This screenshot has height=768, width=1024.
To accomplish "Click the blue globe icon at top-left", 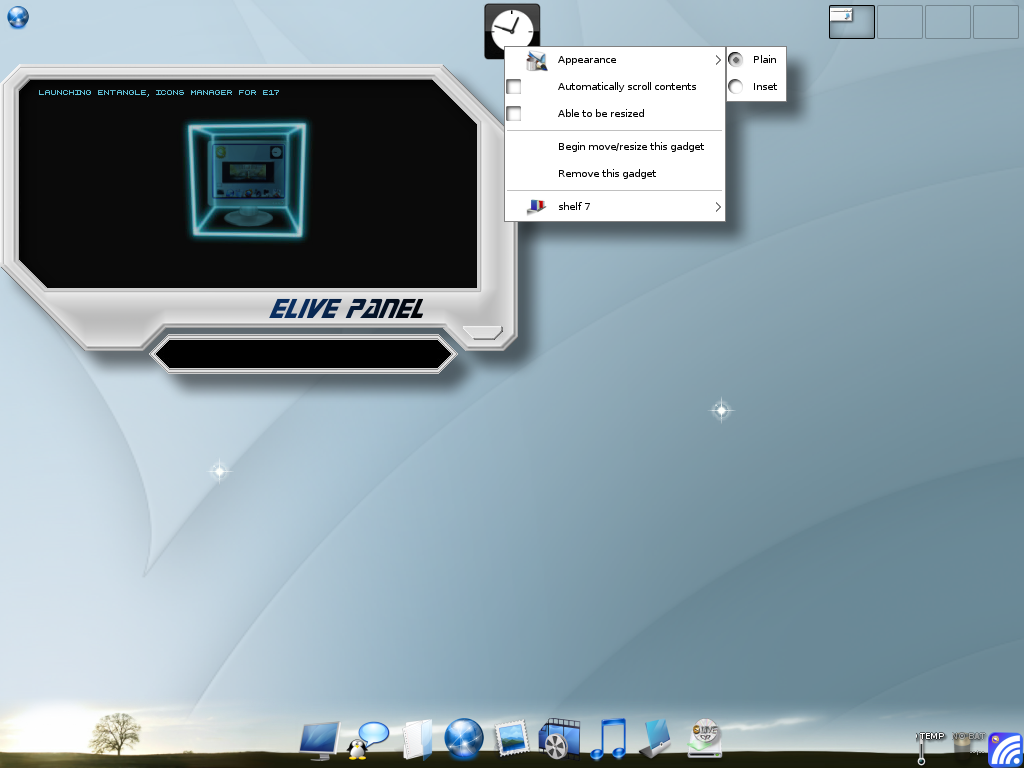I will [18, 18].
